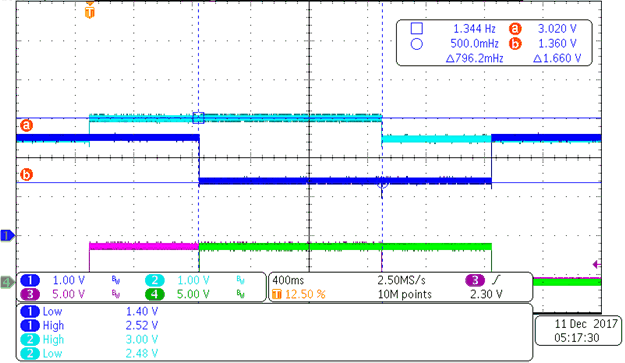Click the 2.52 V High measurement value

pyautogui.click(x=142, y=326)
